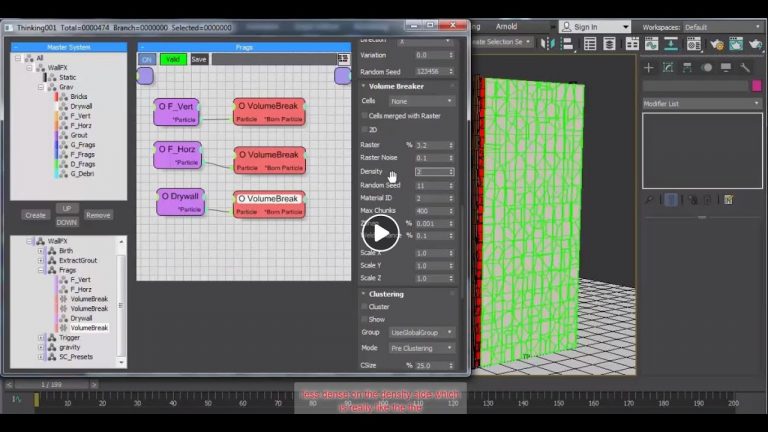Click the time slider at frame 1/199
The height and width of the screenshot is (432, 768).
(x=51, y=385)
